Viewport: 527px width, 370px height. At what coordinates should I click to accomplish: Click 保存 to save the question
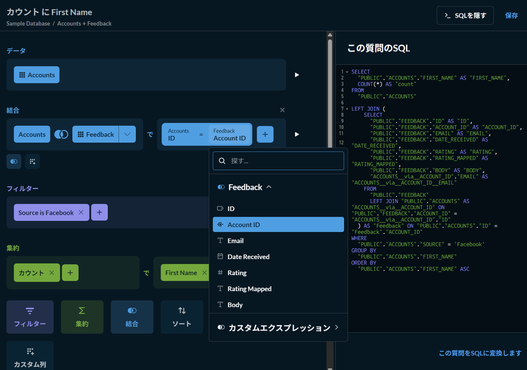tap(511, 15)
